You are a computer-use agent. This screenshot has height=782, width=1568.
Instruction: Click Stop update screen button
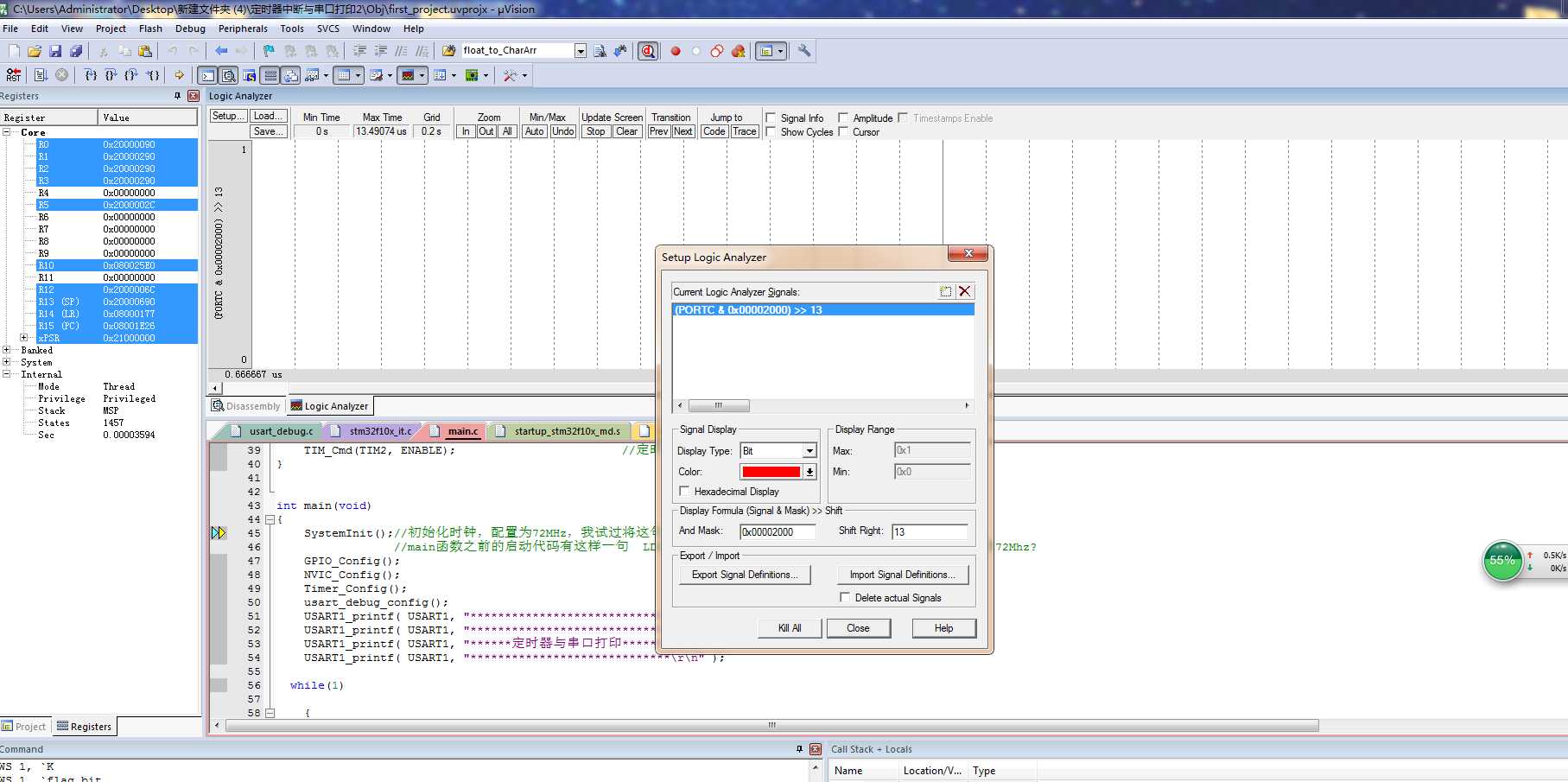pyautogui.click(x=595, y=131)
